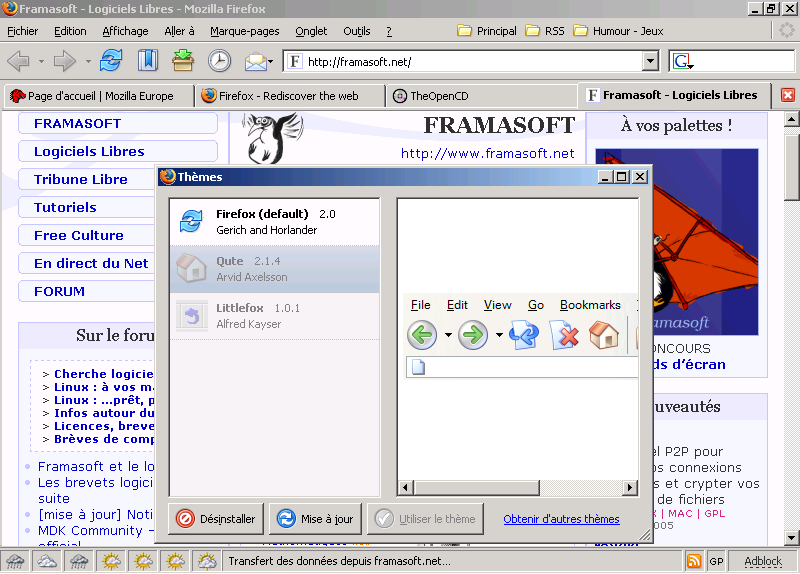
Task: Click the home icon in theme preview
Action: [604, 335]
